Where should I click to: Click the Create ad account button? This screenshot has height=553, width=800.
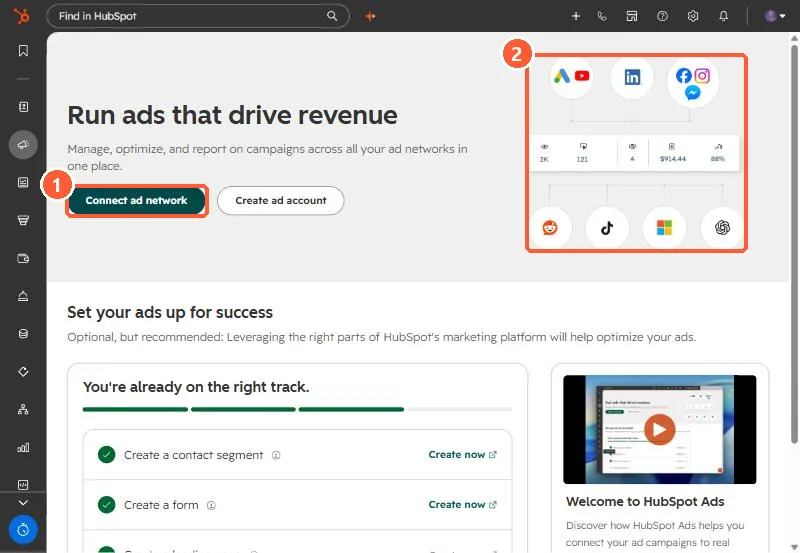(281, 200)
